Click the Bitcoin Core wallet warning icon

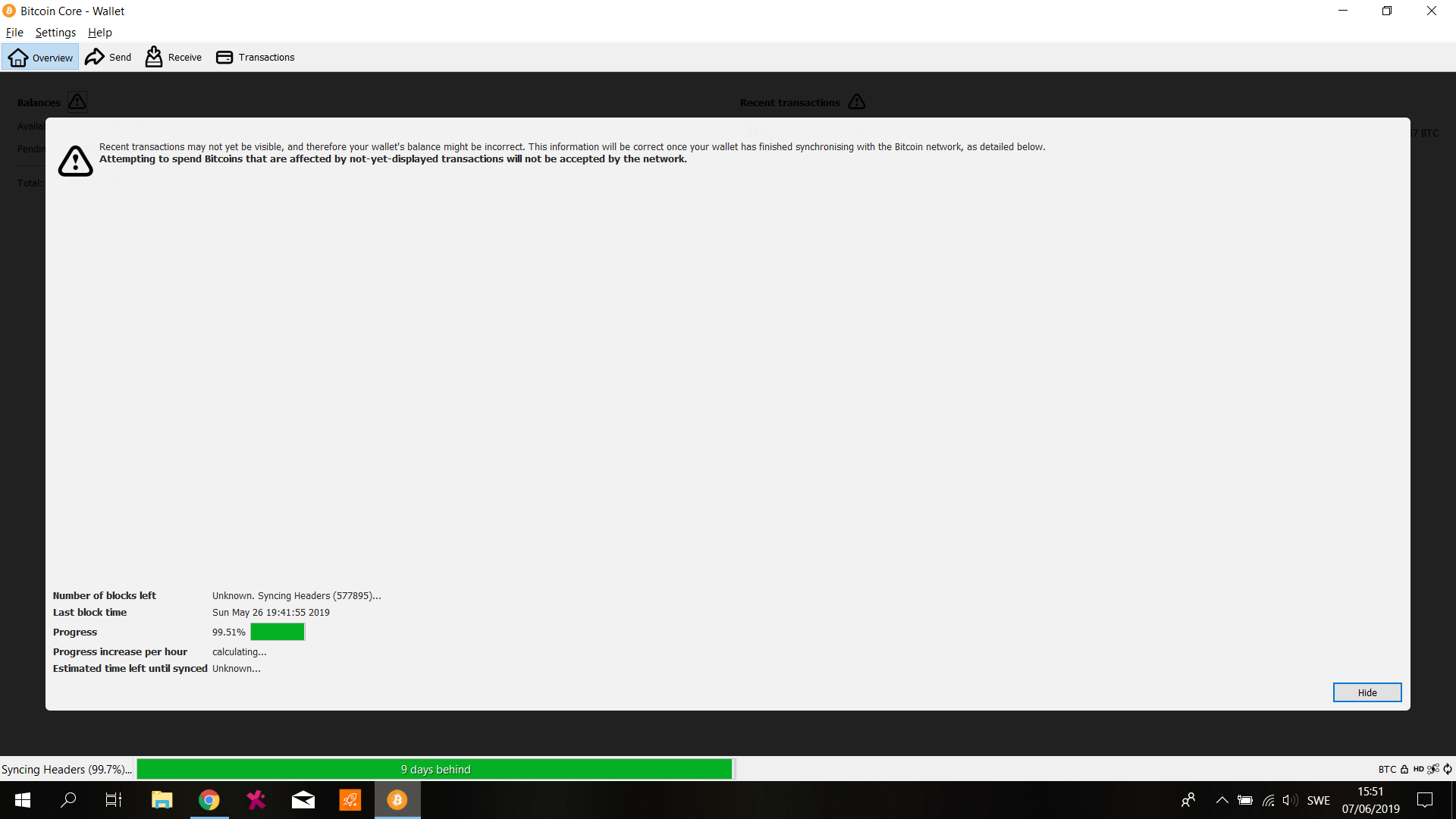coord(75,158)
